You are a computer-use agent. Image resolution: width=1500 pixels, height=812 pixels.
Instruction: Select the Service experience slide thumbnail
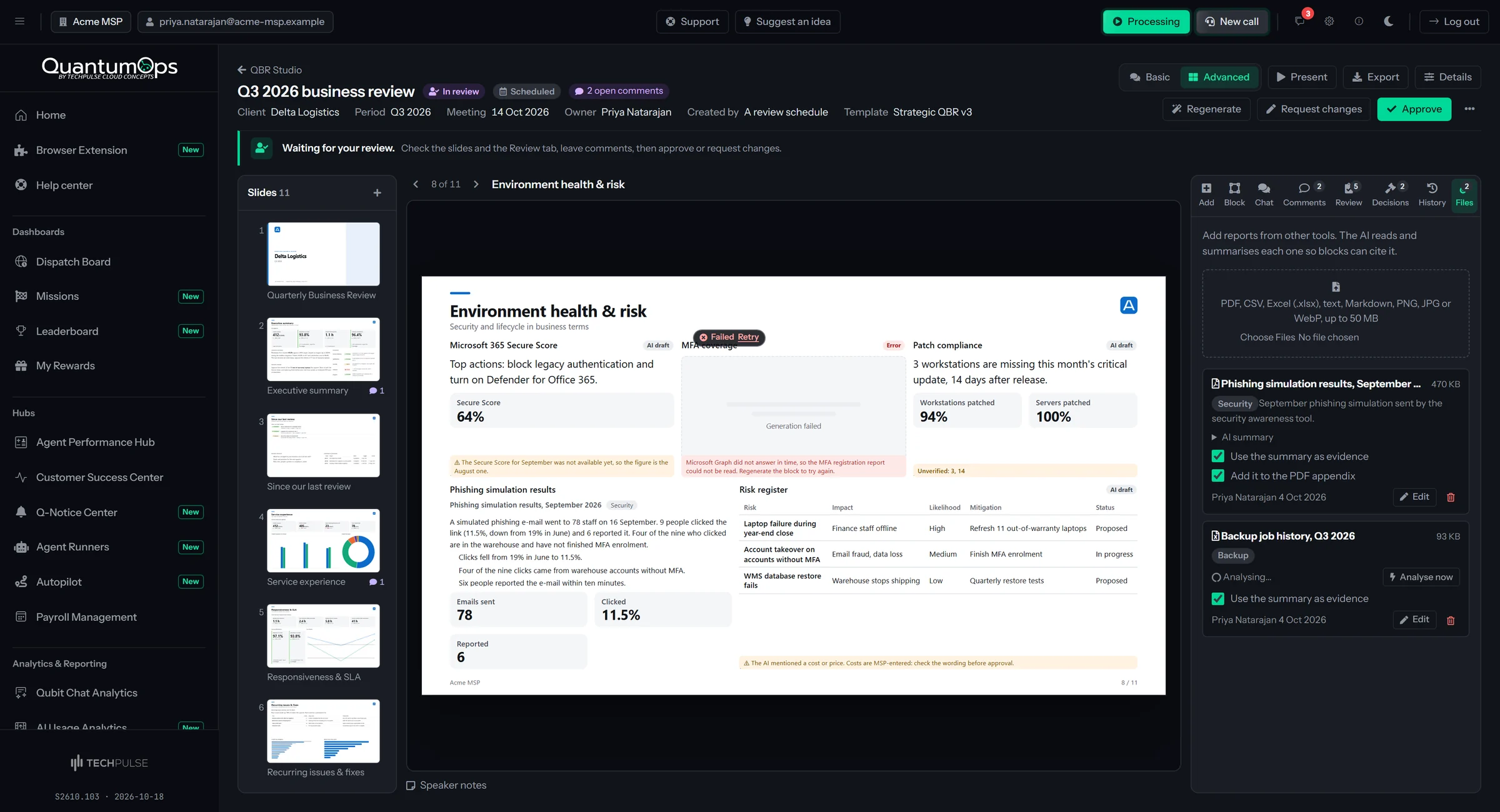point(324,541)
